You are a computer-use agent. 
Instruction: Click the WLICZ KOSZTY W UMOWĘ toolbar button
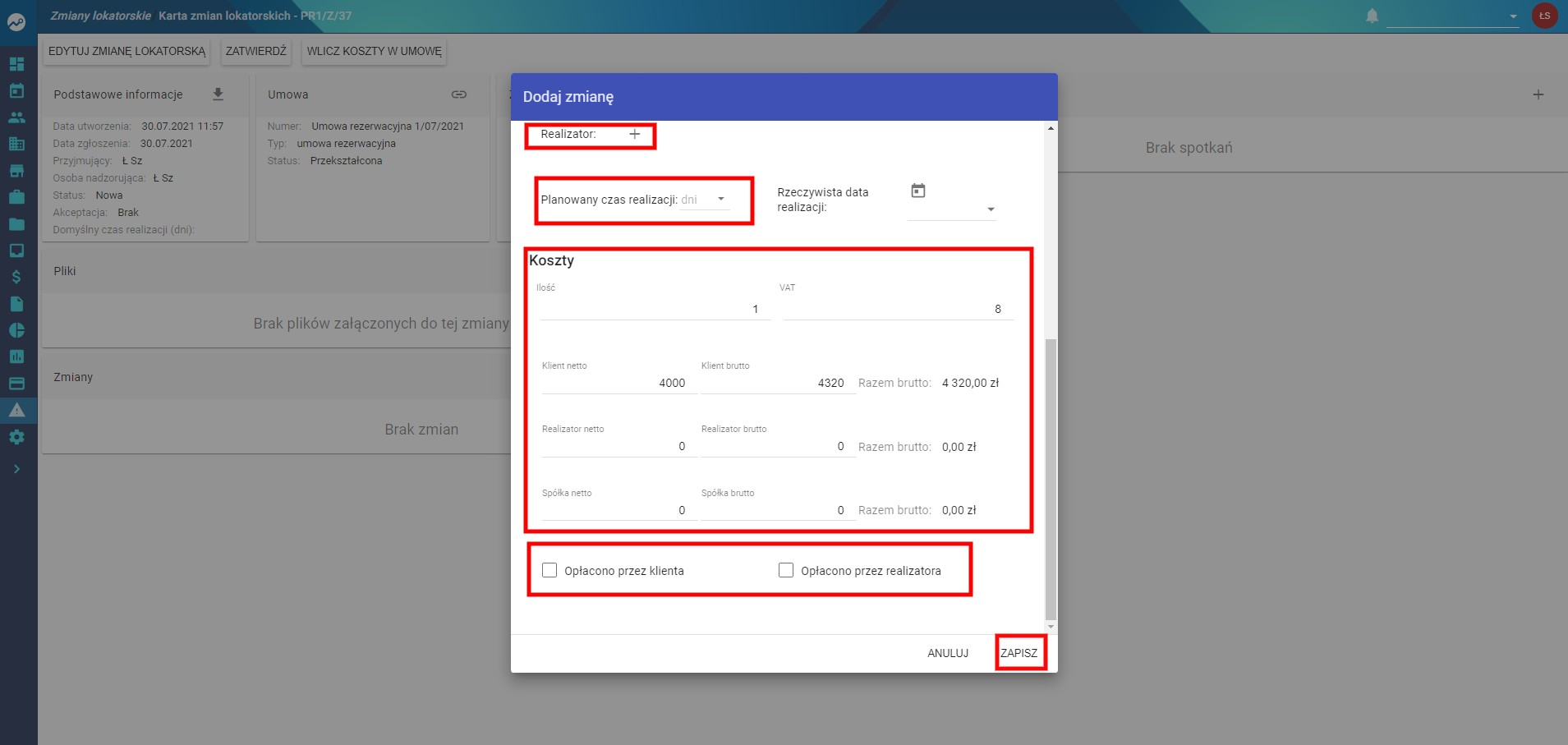pos(374,51)
